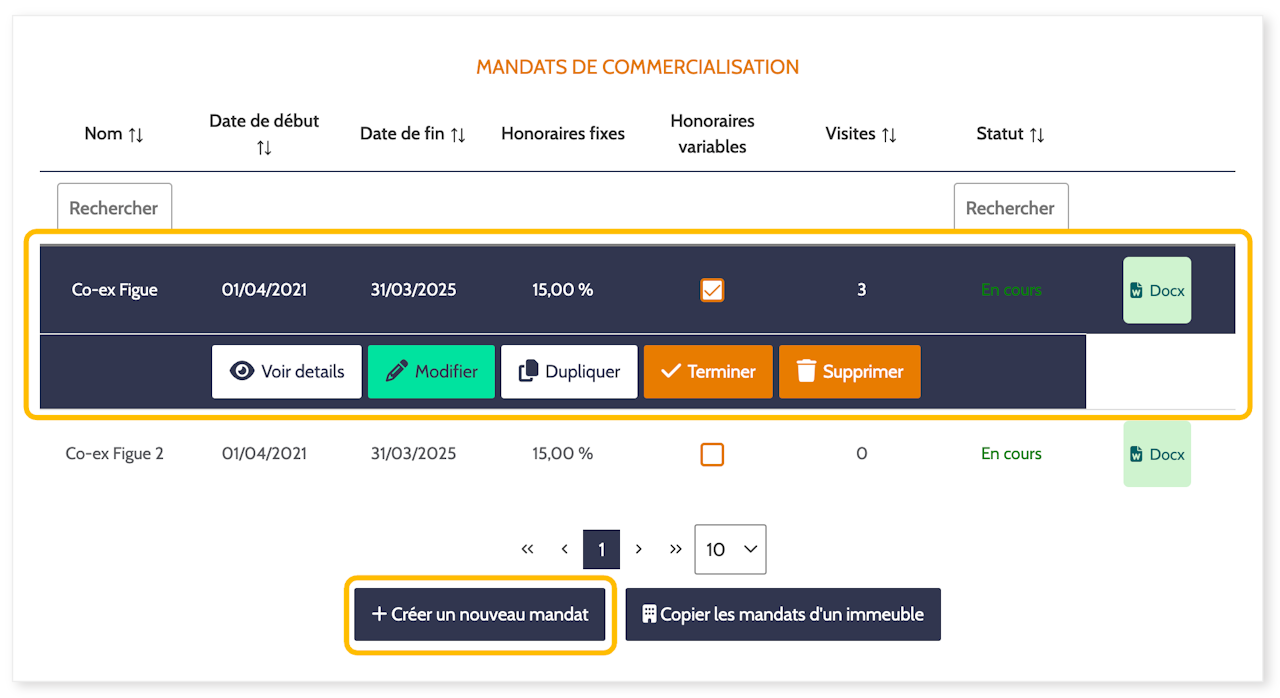This screenshot has width=1280, height=698.
Task: Focus the Nom Rechercher search field
Action: [x=114, y=208]
